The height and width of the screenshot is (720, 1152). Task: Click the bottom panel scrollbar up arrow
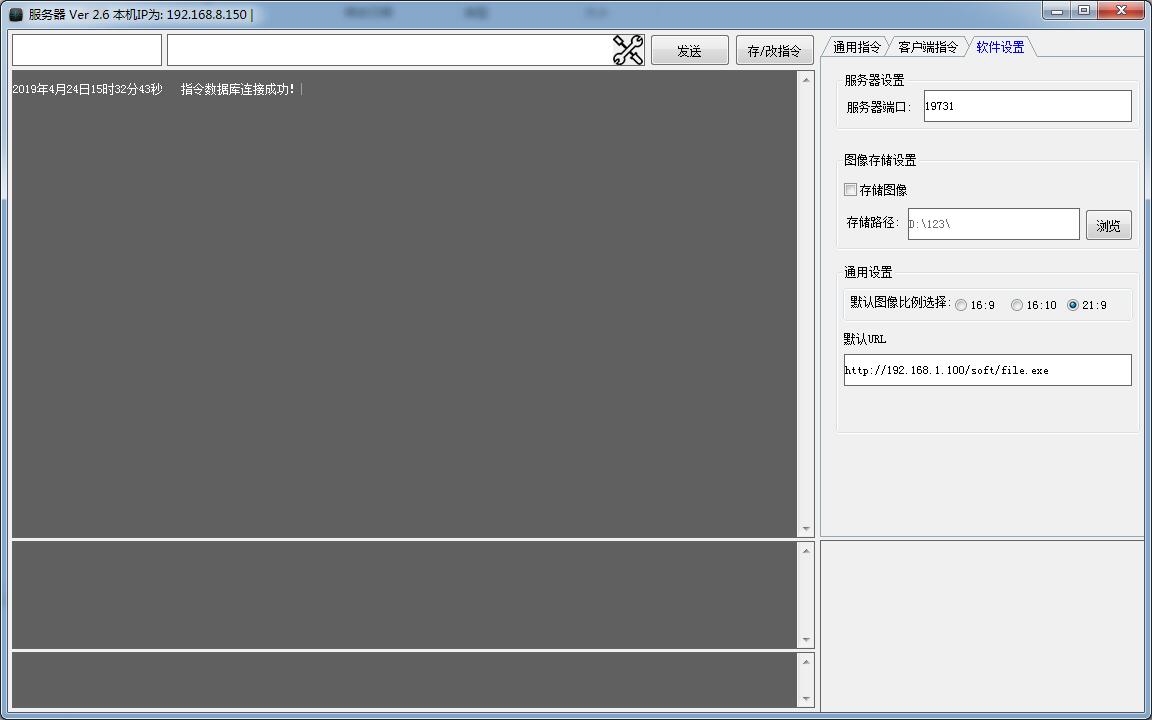806,661
